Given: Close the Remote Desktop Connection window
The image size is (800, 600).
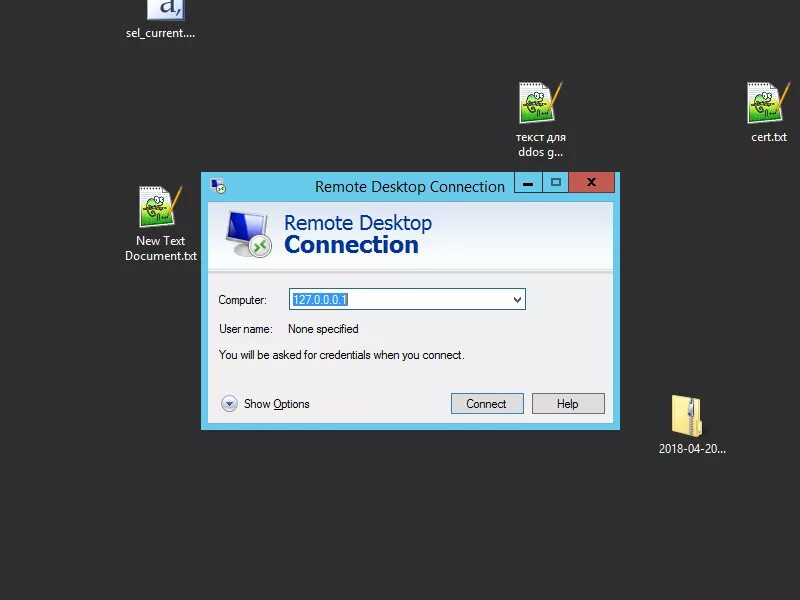Looking at the screenshot, I should tap(591, 183).
